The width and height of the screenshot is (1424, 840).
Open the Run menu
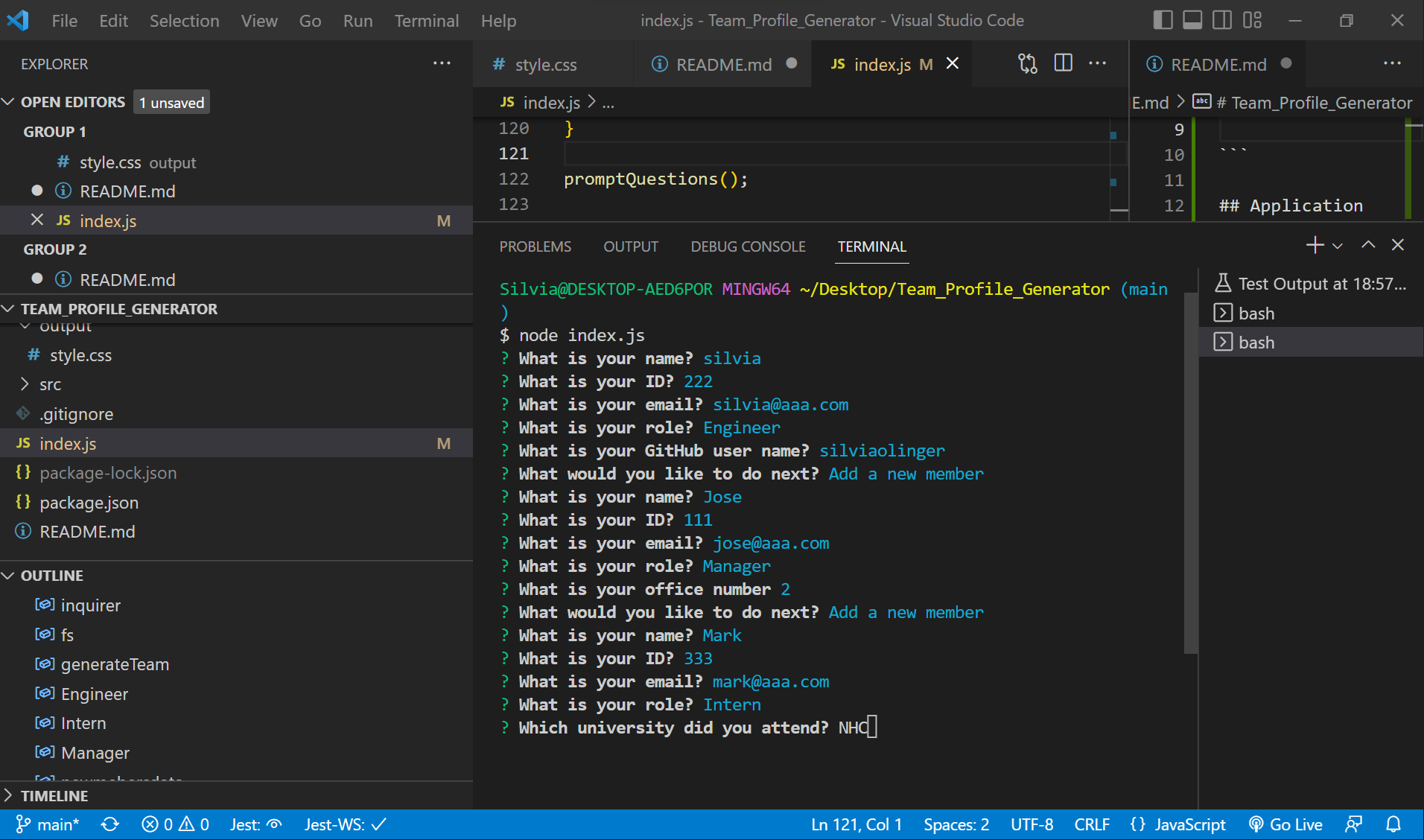pyautogui.click(x=357, y=21)
